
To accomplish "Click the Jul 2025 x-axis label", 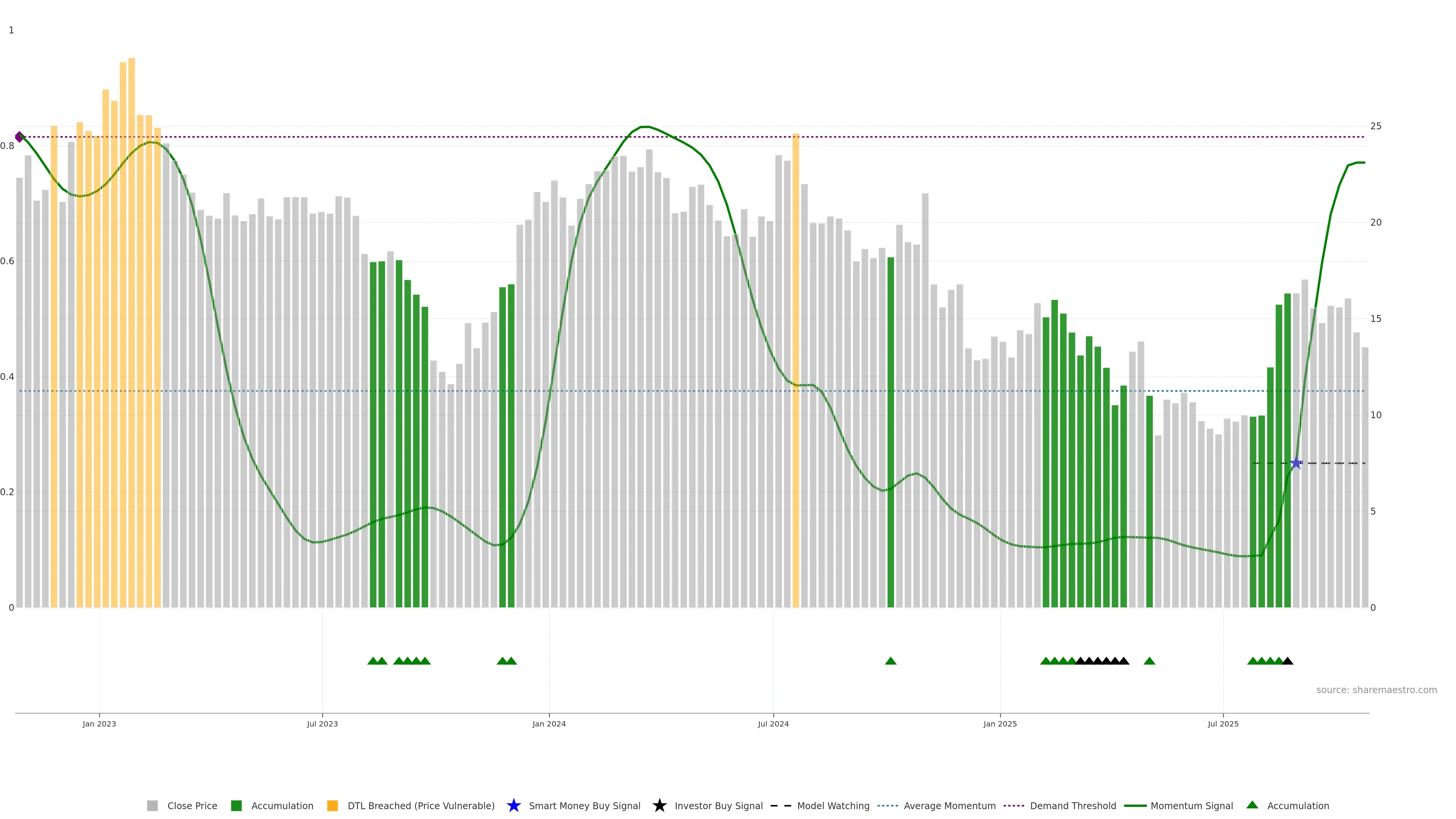I will [1222, 723].
